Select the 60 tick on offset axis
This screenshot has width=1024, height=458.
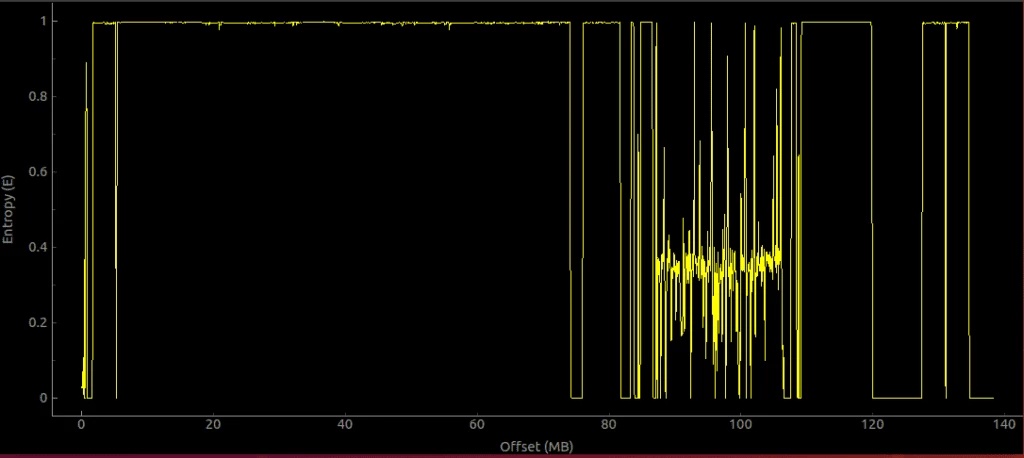click(477, 423)
